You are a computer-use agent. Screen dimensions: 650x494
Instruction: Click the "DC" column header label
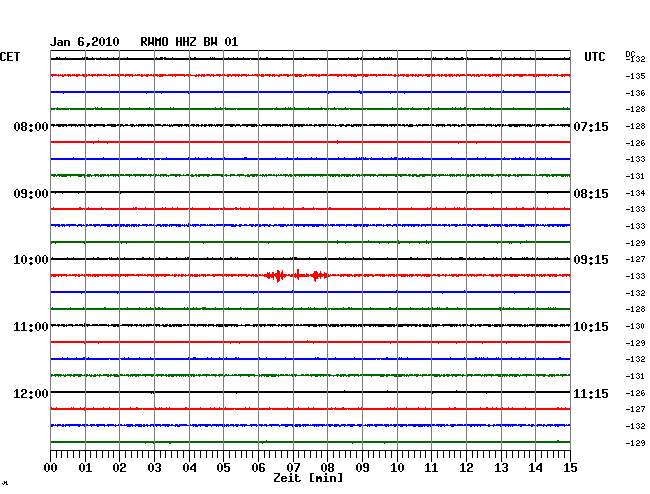[x=630, y=54]
